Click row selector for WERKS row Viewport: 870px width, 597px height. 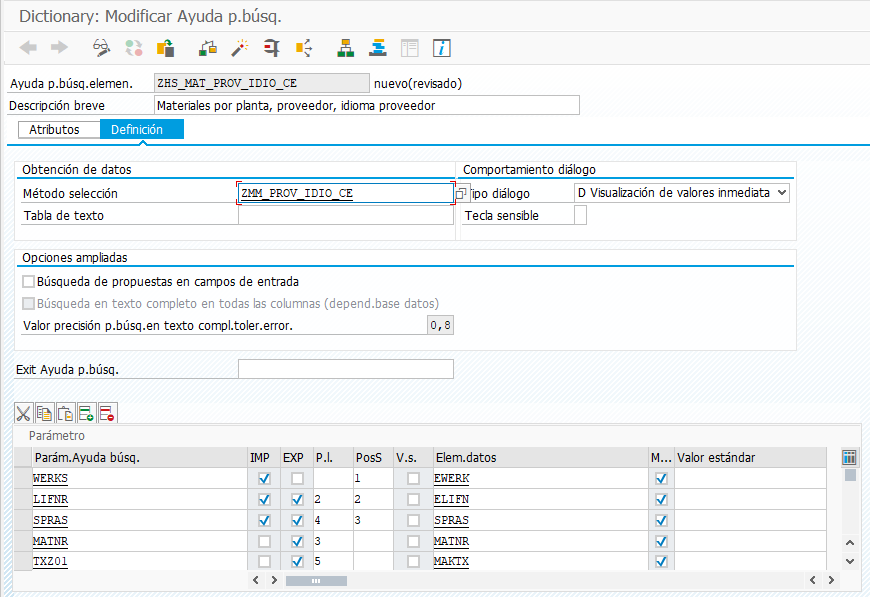23,478
